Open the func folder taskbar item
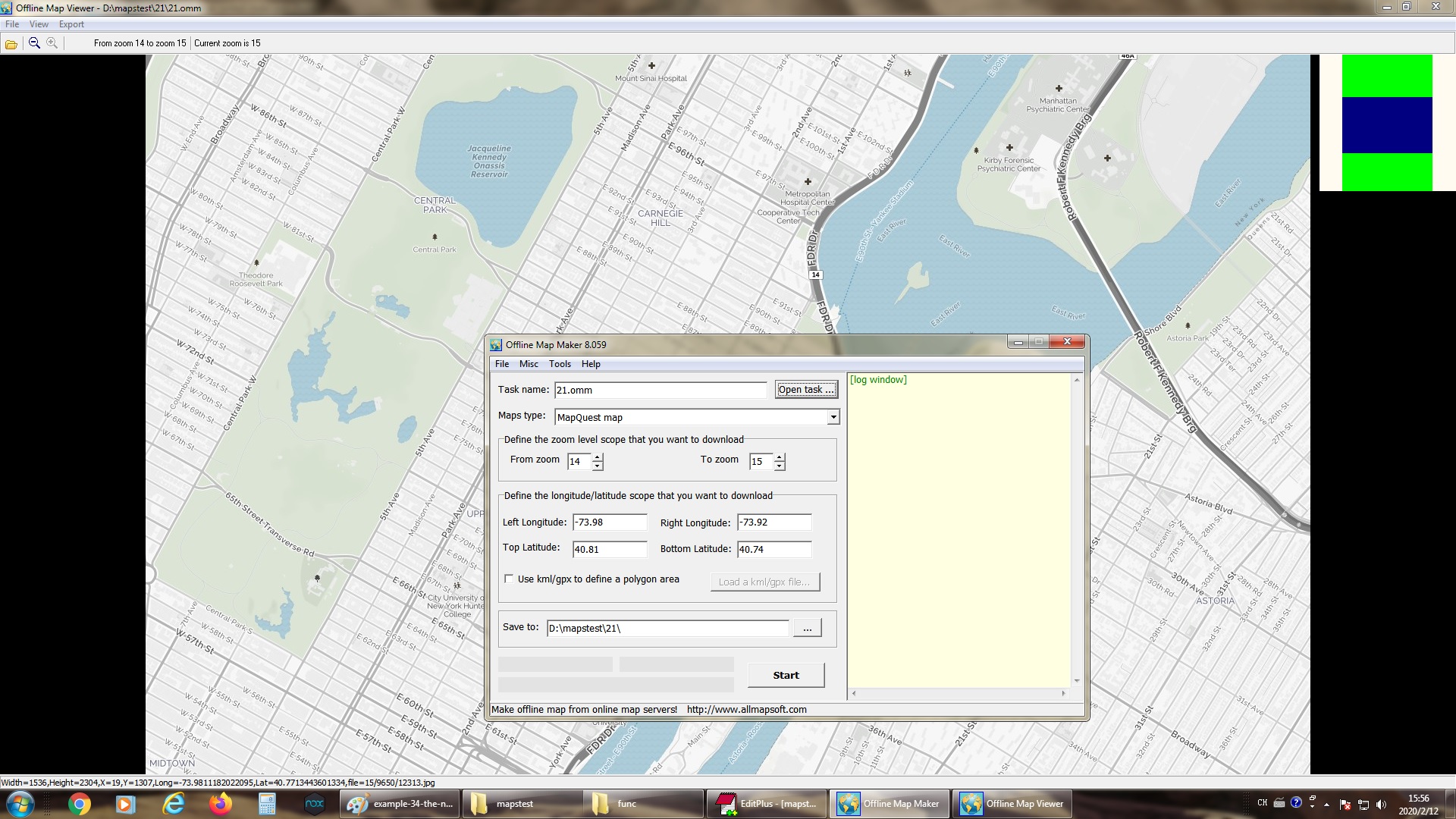1456x819 pixels. coord(645,804)
